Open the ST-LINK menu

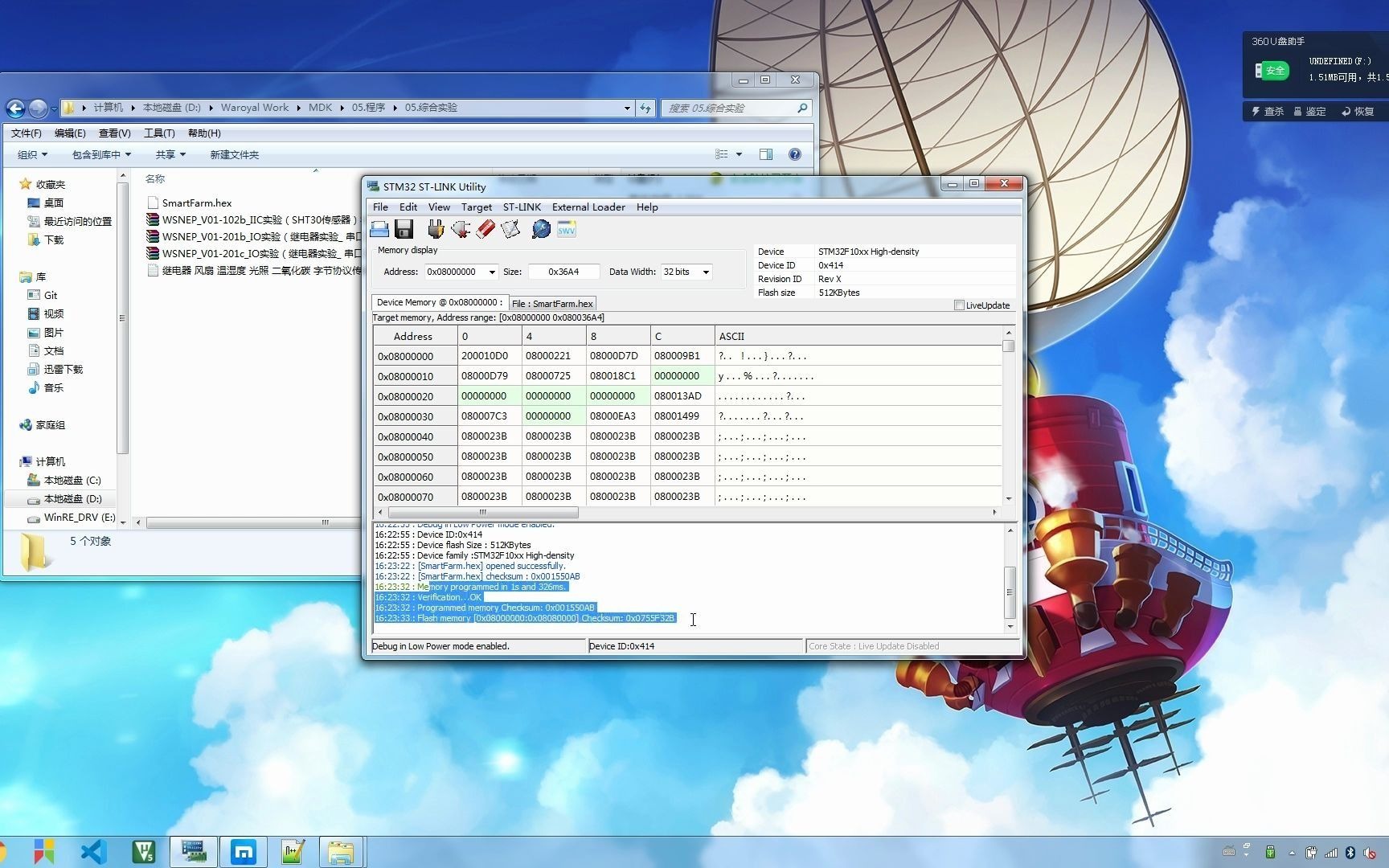522,207
